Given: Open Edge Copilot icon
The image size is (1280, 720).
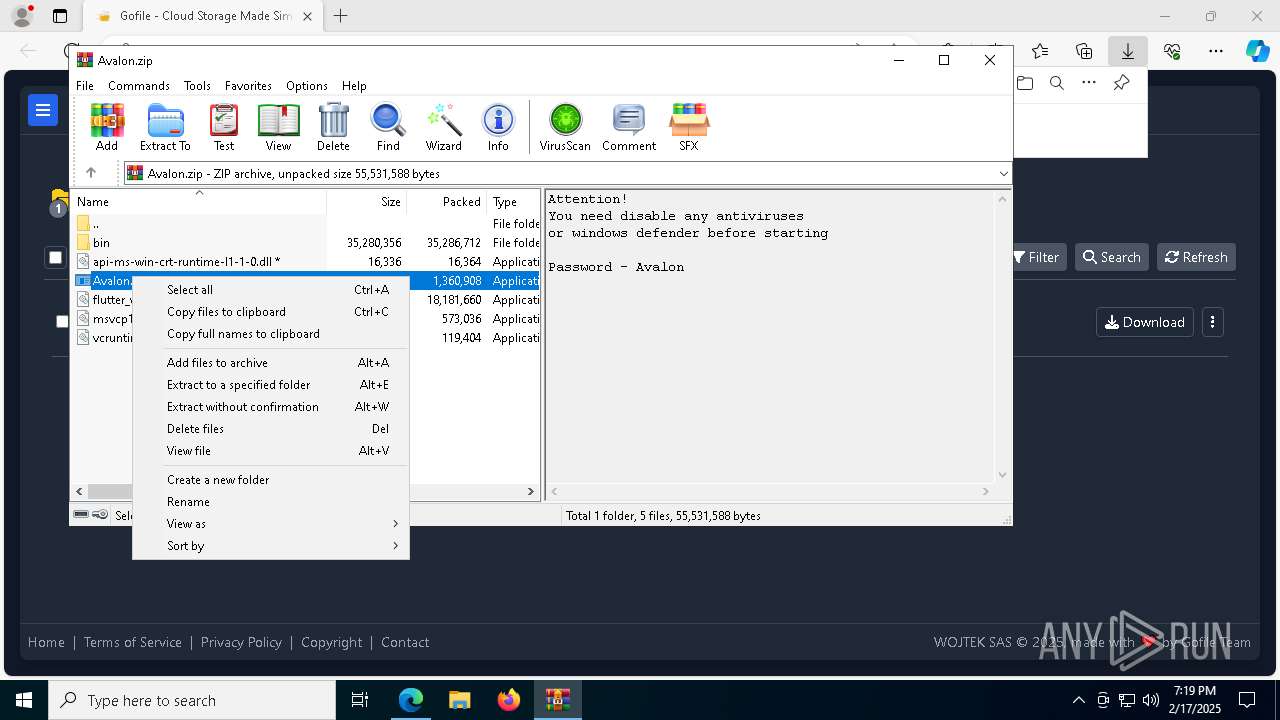Looking at the screenshot, I should click(x=1257, y=51).
